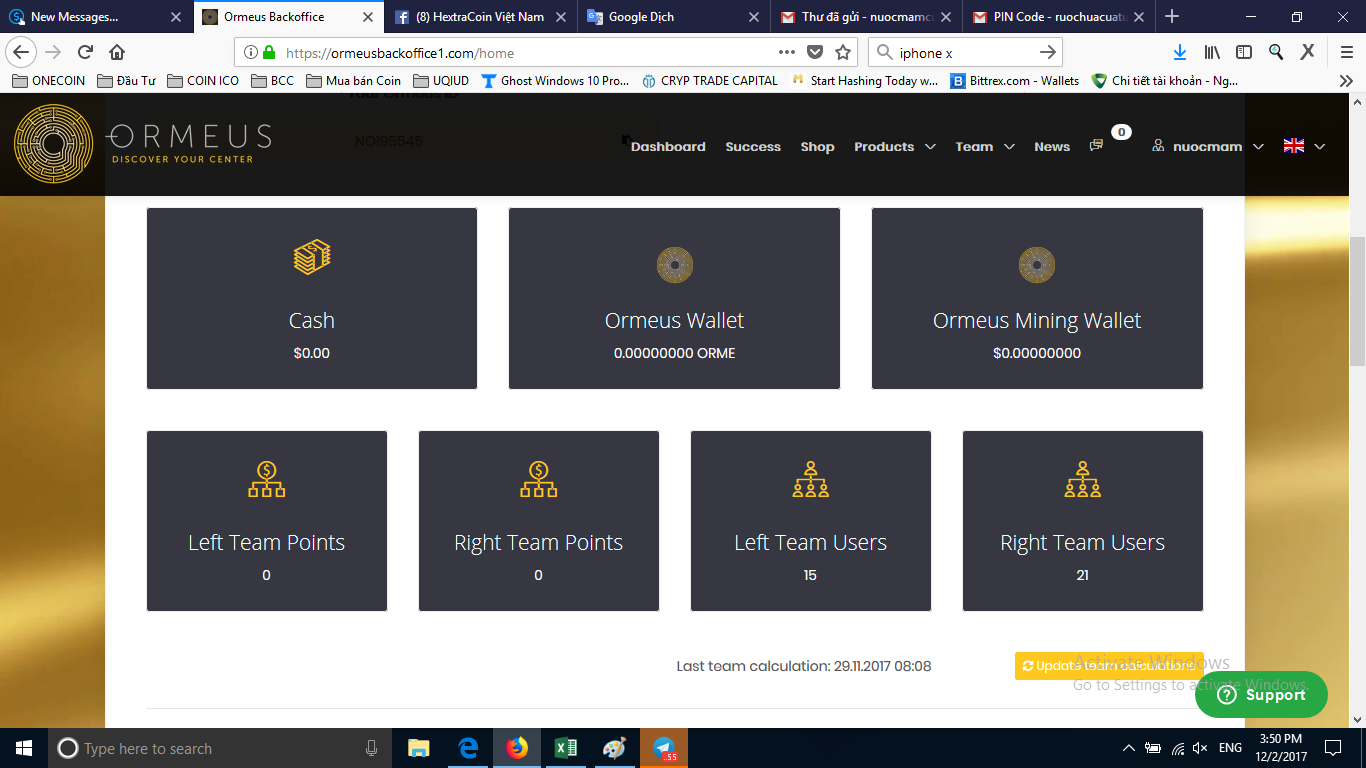Click the Left Team Points icon

pos(267,479)
